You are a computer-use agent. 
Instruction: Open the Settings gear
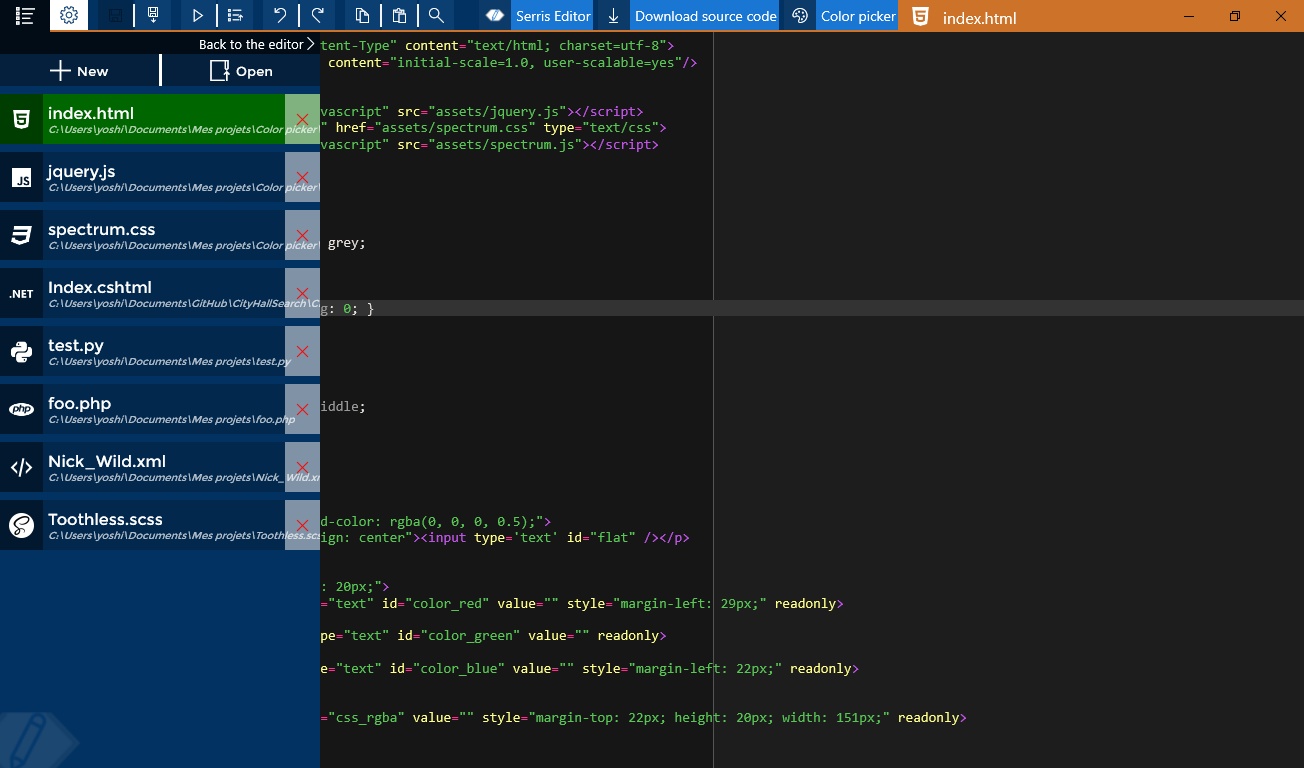tap(68, 15)
